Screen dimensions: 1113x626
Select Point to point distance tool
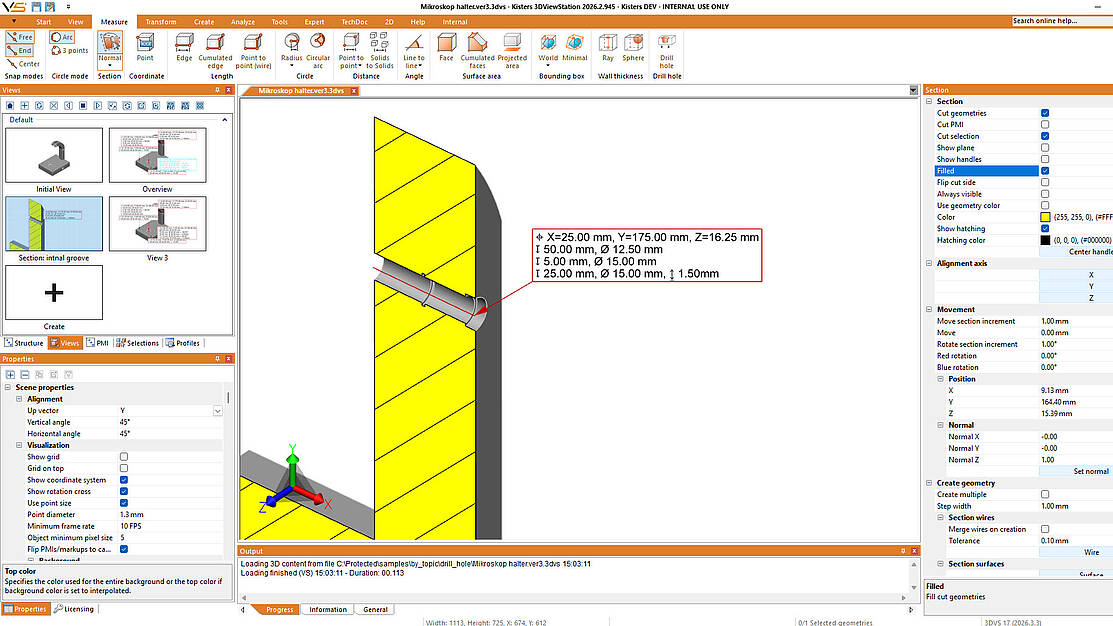pos(351,50)
